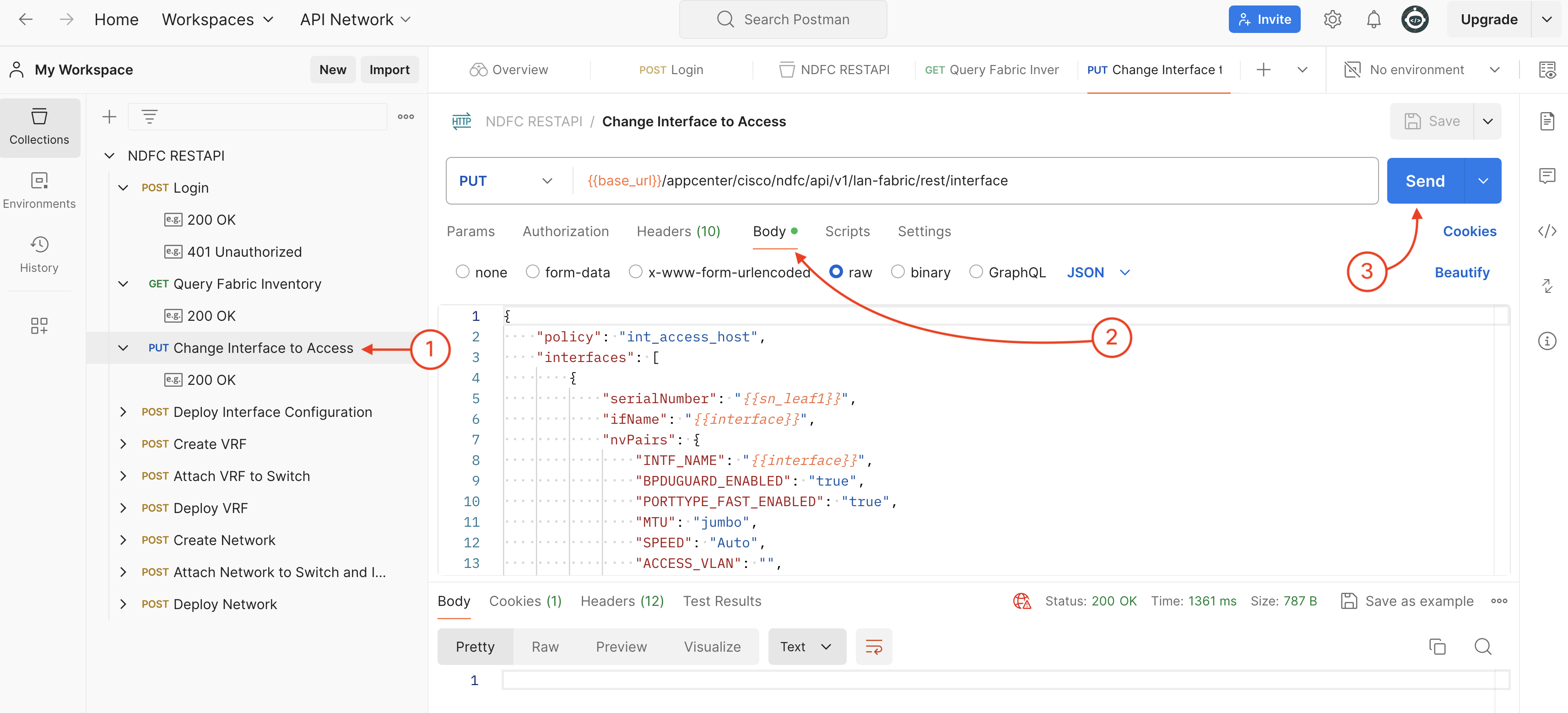Open the configure workspace sidebar grid icon
The image size is (1568, 713).
click(39, 326)
